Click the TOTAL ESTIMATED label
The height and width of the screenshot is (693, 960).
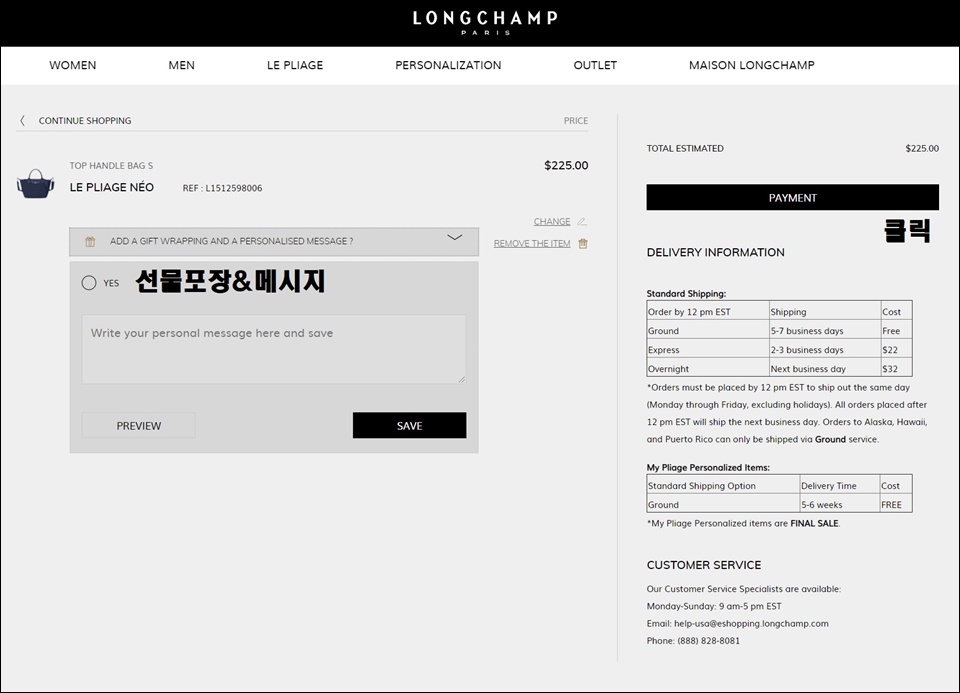pyautogui.click(x=685, y=149)
